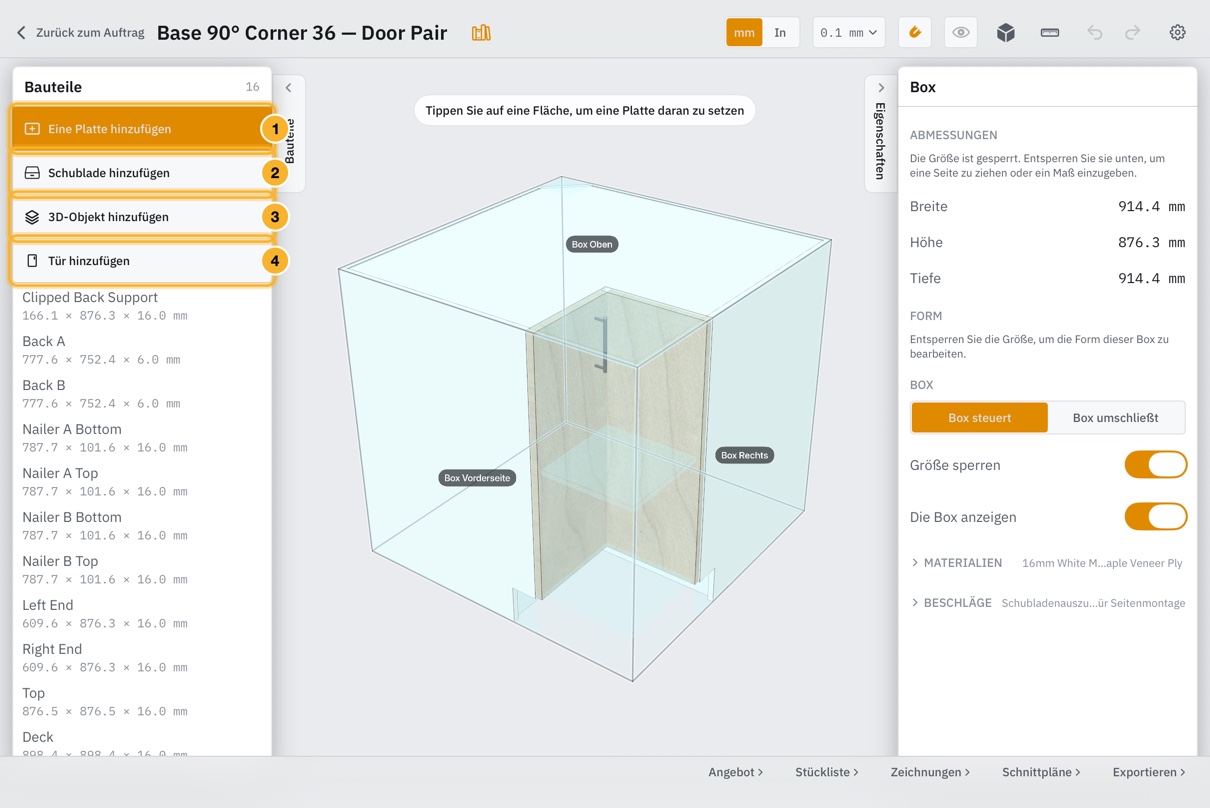Viewport: 1210px width, 808px height.
Task: Expand the BESCHLÄGE section
Action: point(1048,603)
